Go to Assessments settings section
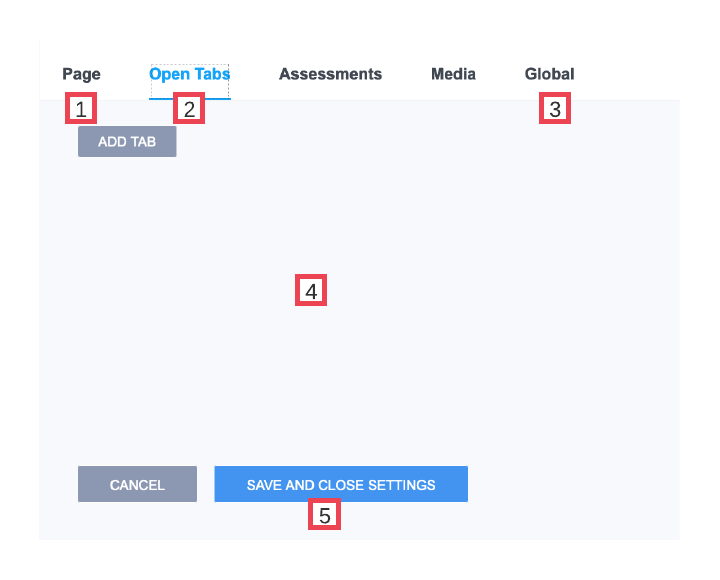Viewport: 720px width, 580px height. (x=330, y=74)
